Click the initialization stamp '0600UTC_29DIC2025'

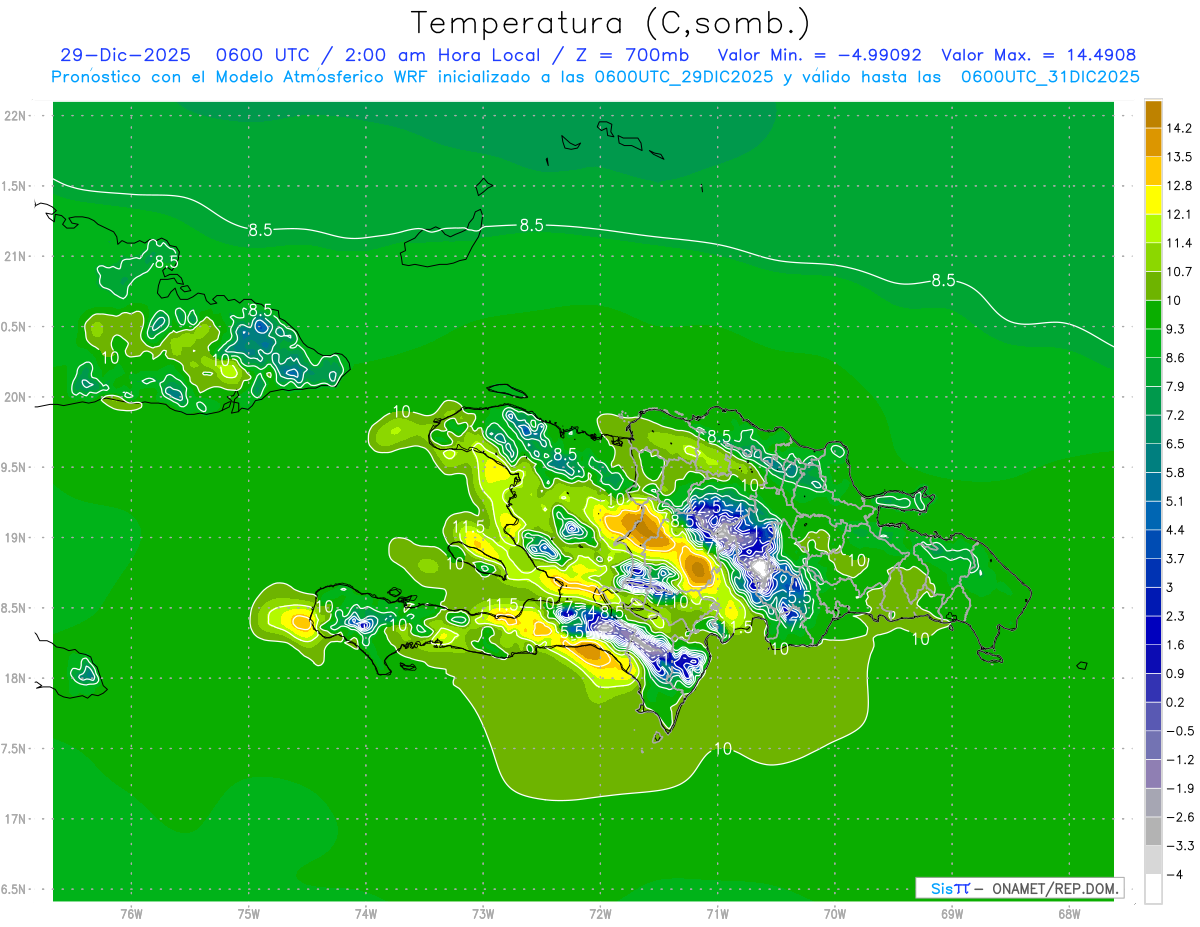(683, 77)
